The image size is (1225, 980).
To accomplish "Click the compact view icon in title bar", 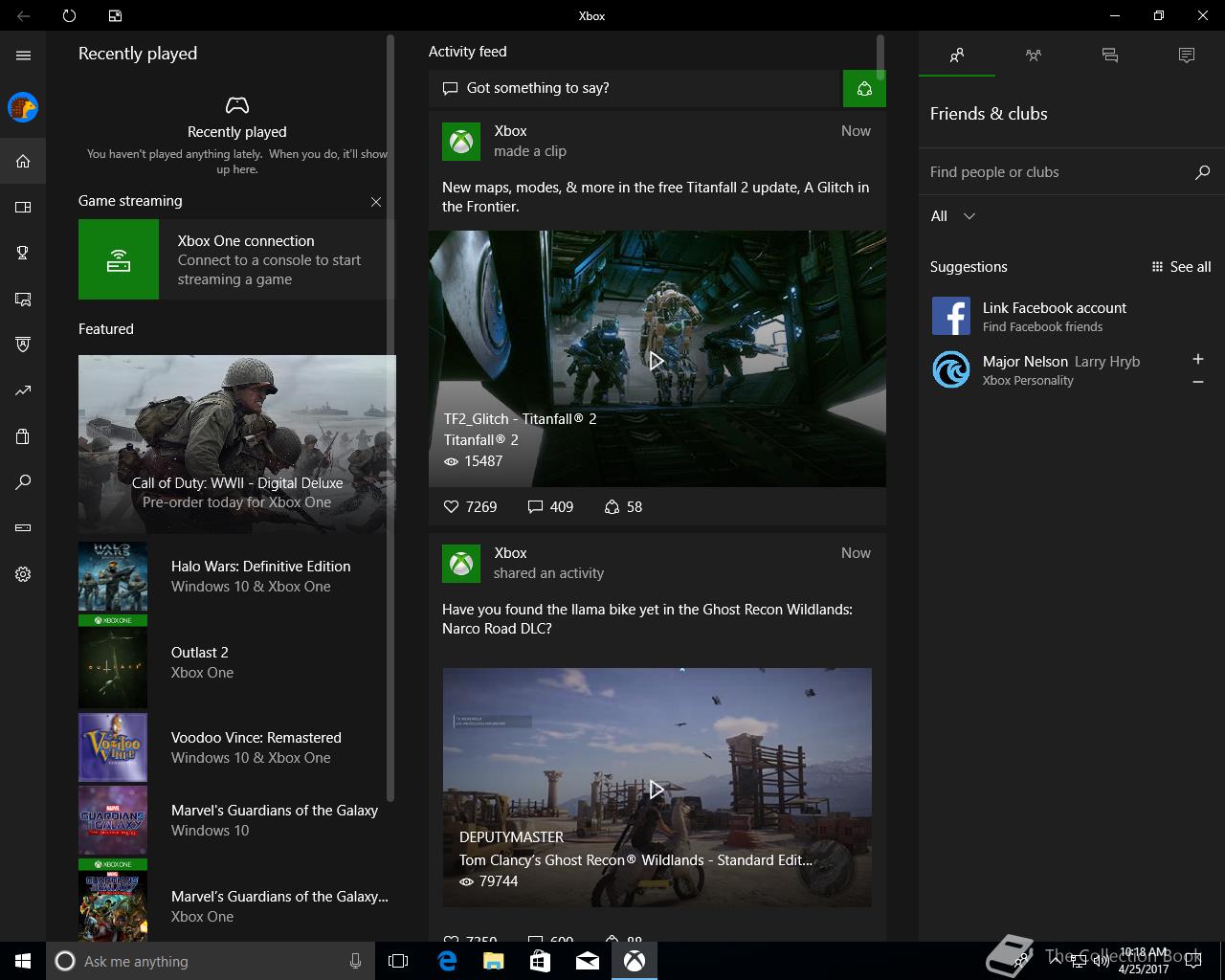I will pyautogui.click(x=115, y=15).
